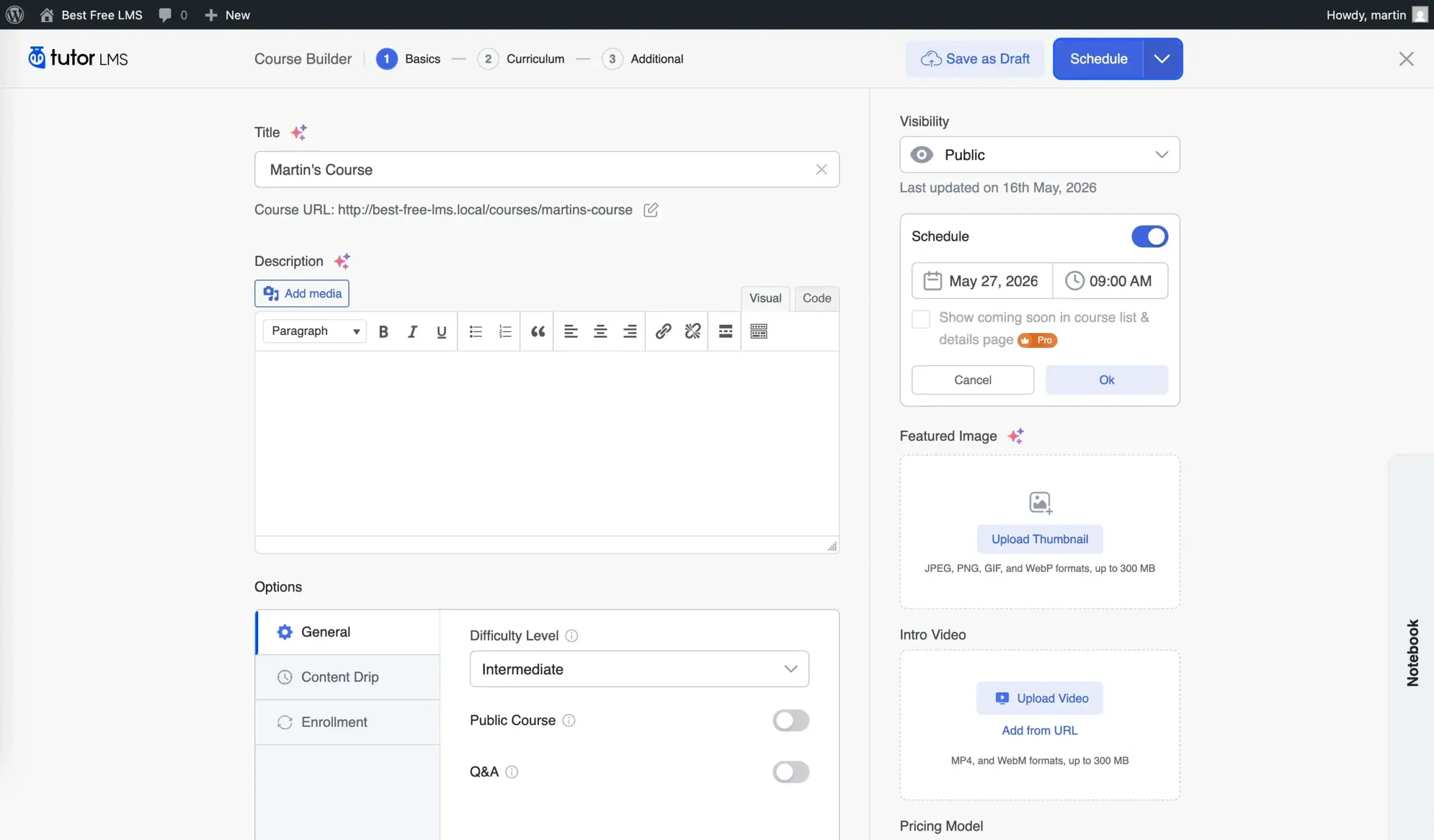Insert link icon in editor
The width and height of the screenshot is (1434, 840).
coord(664,332)
